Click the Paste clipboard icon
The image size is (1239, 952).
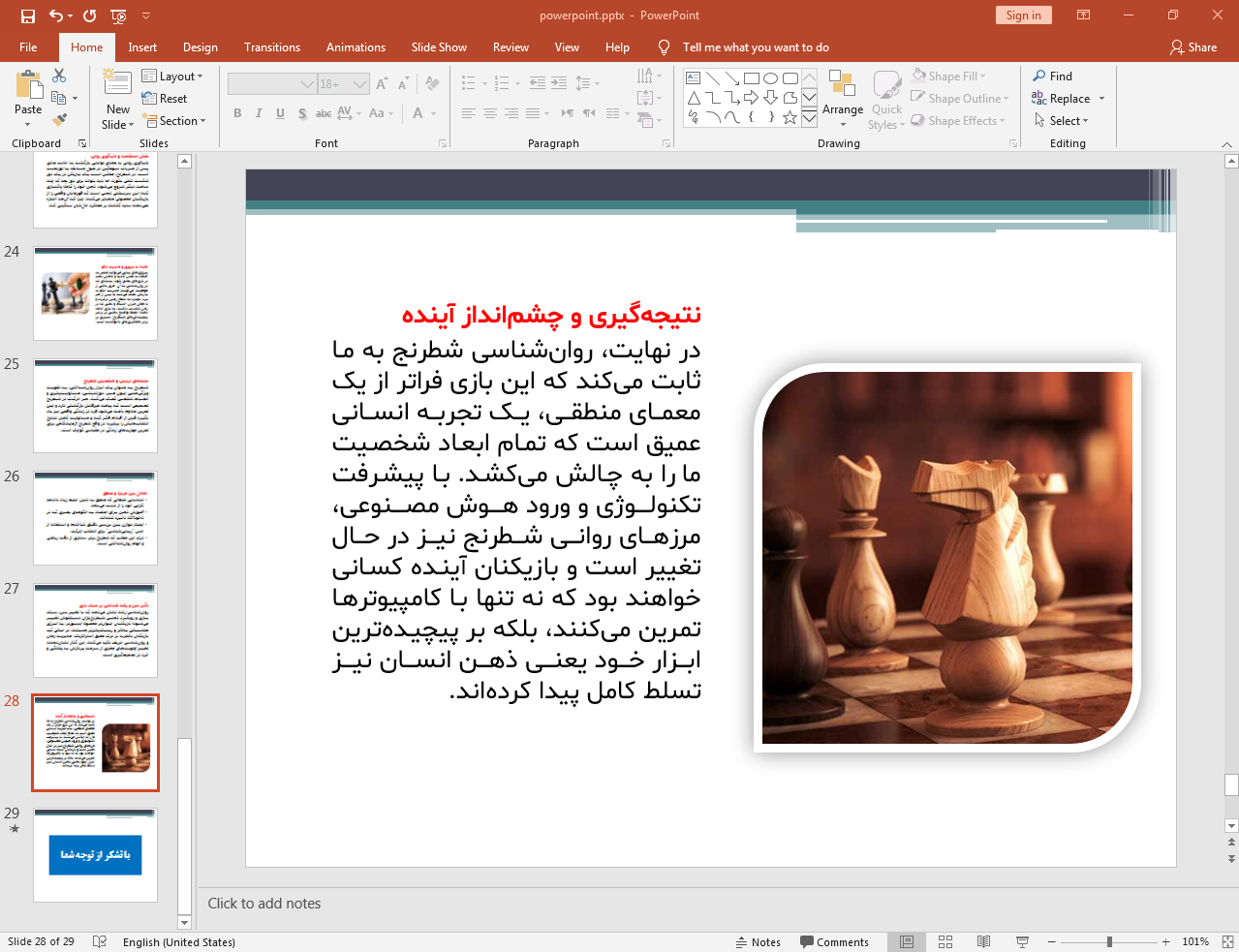(28, 85)
